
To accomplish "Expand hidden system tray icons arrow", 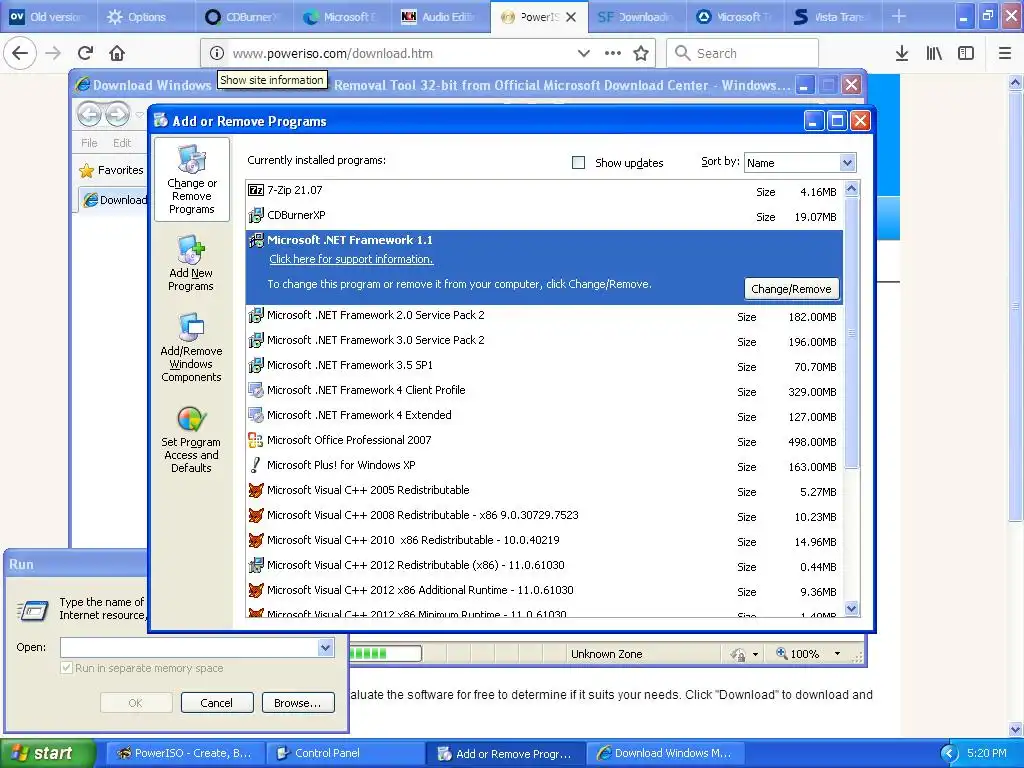I will 949,754.
